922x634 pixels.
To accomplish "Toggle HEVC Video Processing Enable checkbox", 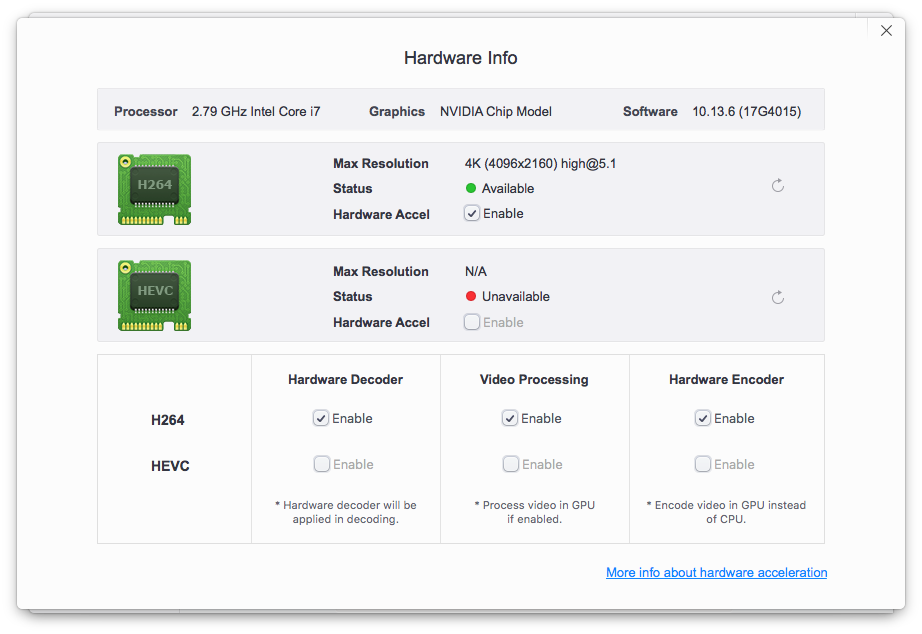I will (511, 464).
